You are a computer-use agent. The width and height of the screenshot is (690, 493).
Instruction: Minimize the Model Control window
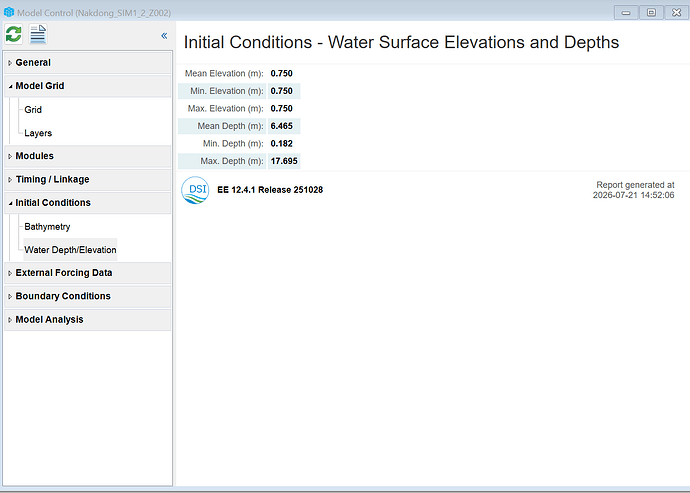click(626, 12)
